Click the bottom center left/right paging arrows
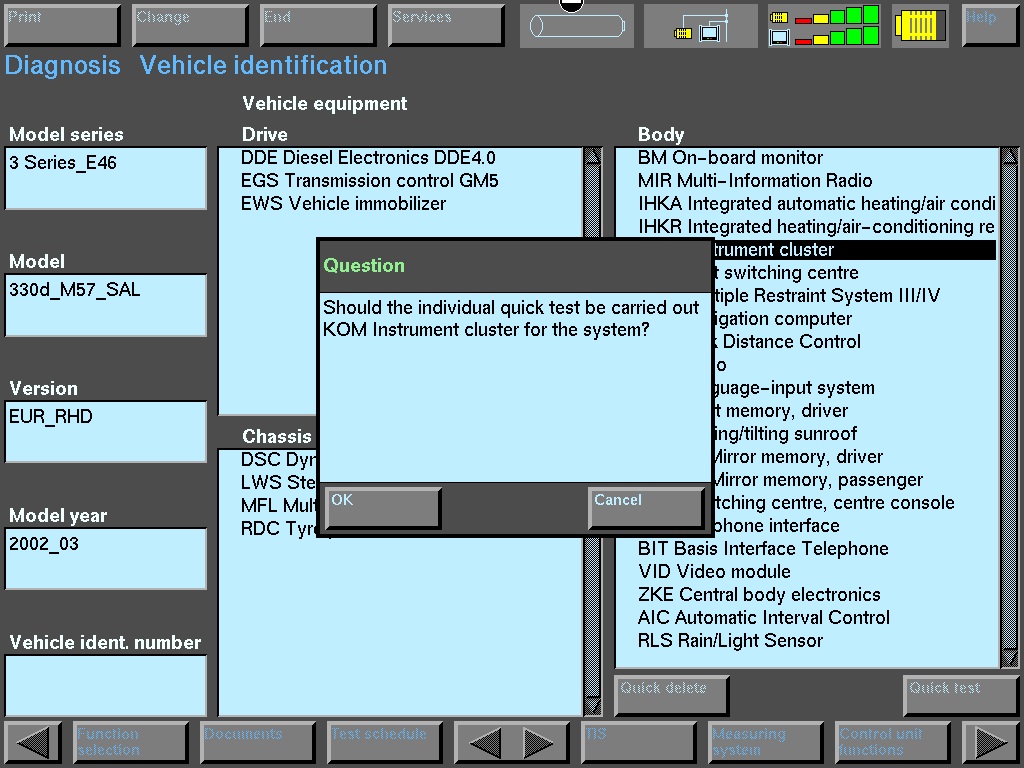Viewport: 1024px width, 768px height. (x=512, y=743)
